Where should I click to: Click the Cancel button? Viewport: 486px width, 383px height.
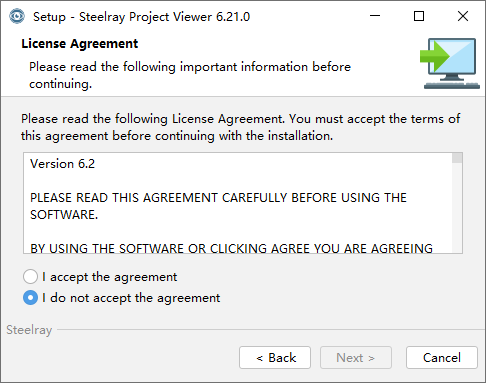point(442,358)
